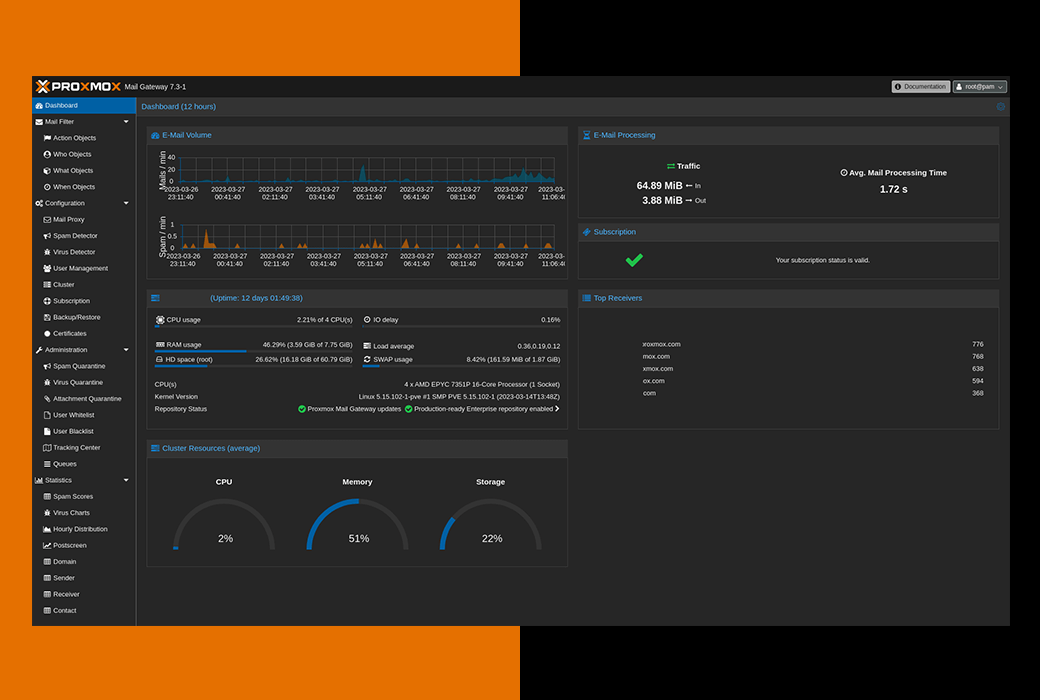Click the Mails / min chart
Screen dimensions: 1040x700
pyautogui.click(x=367, y=170)
